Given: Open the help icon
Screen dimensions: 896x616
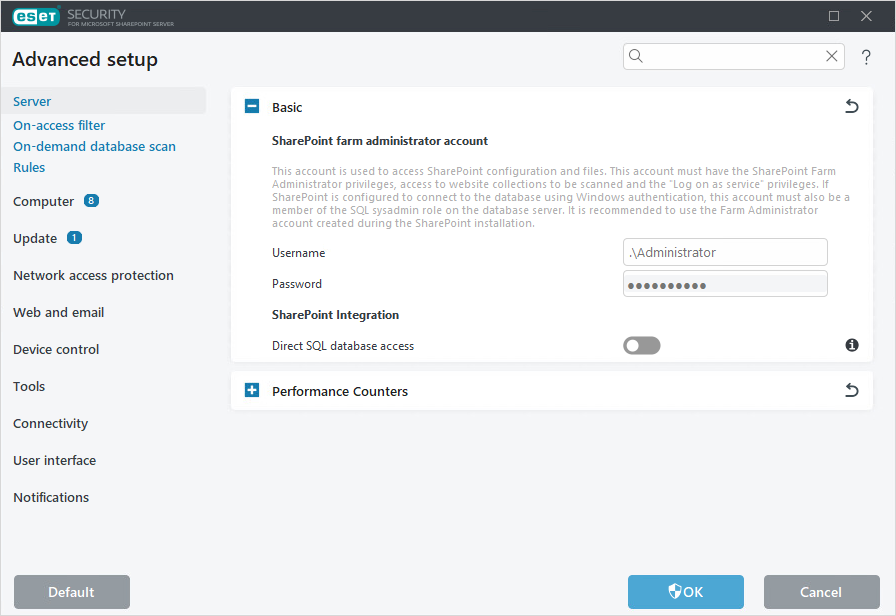Looking at the screenshot, I should click(x=866, y=57).
